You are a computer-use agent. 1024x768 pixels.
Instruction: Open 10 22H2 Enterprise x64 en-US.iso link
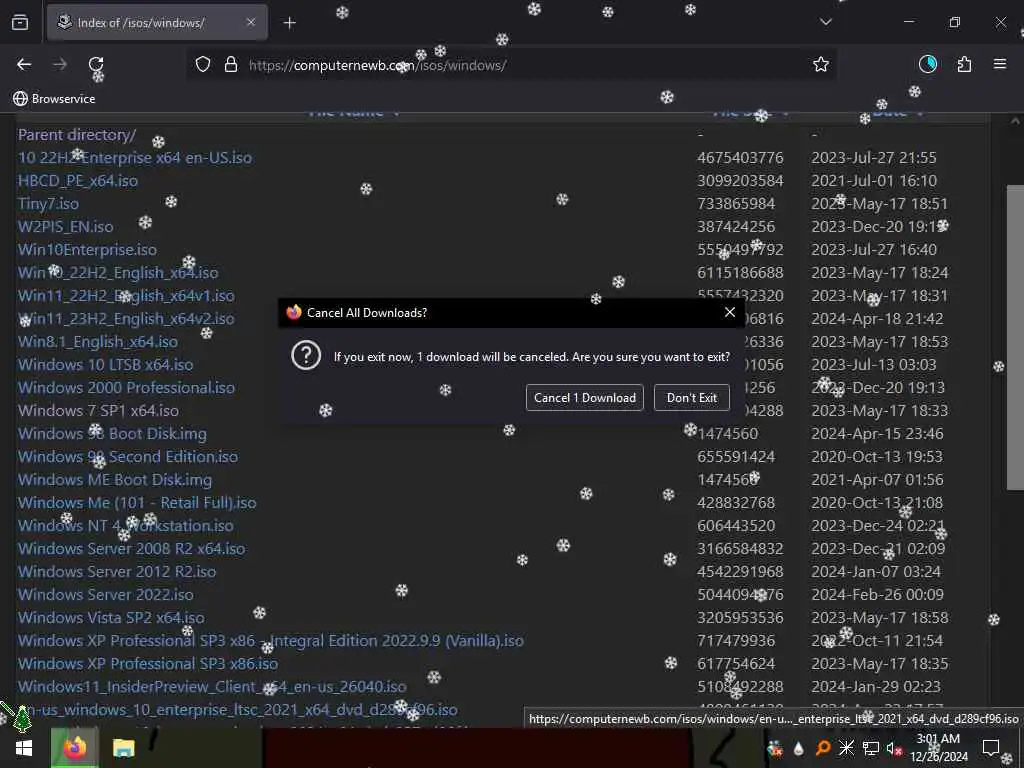tap(135, 157)
